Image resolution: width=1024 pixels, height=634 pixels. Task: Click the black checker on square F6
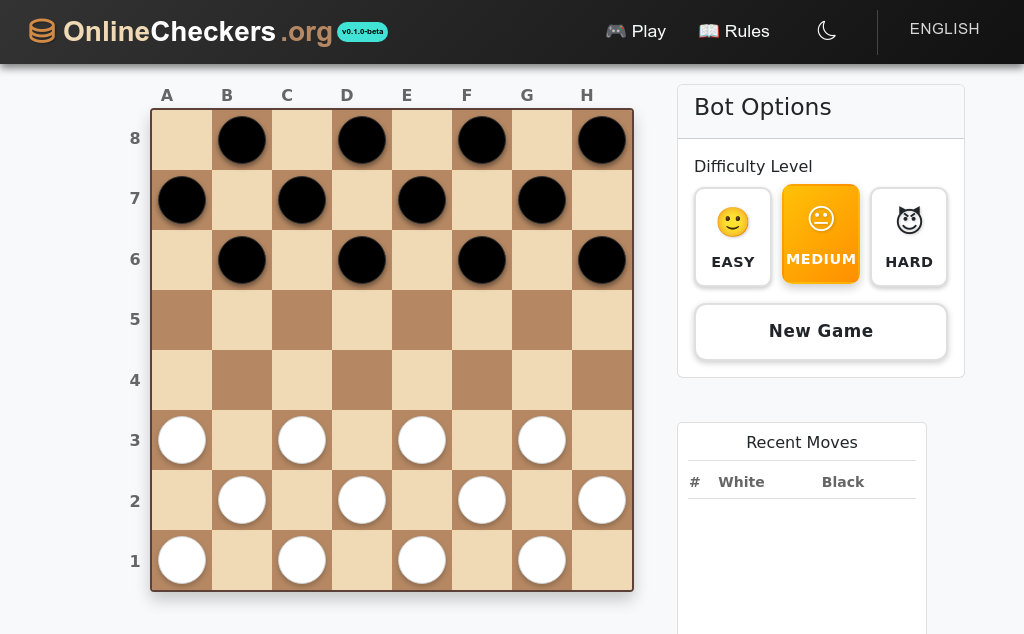[481, 259]
